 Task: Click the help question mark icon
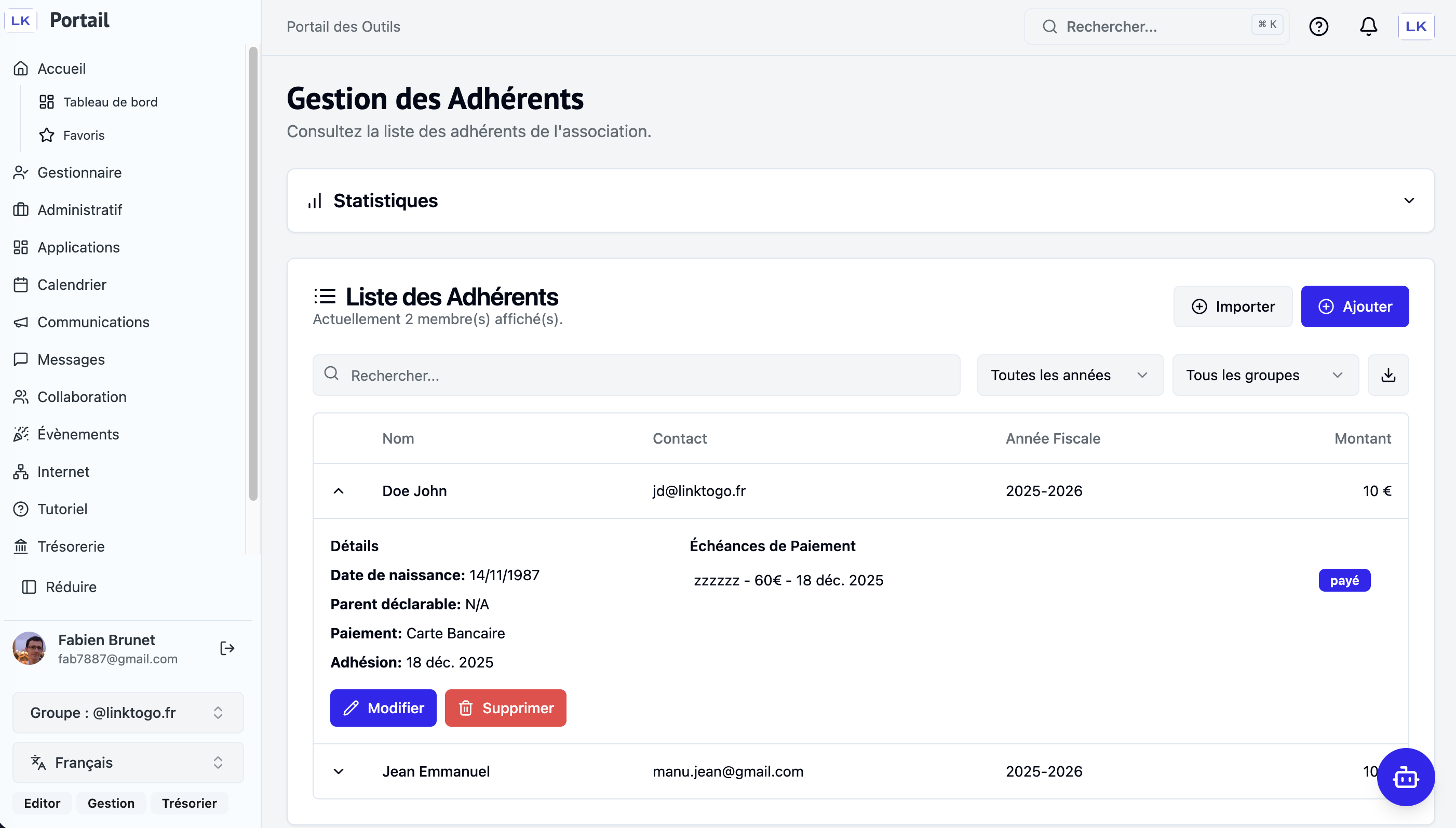[1318, 26]
